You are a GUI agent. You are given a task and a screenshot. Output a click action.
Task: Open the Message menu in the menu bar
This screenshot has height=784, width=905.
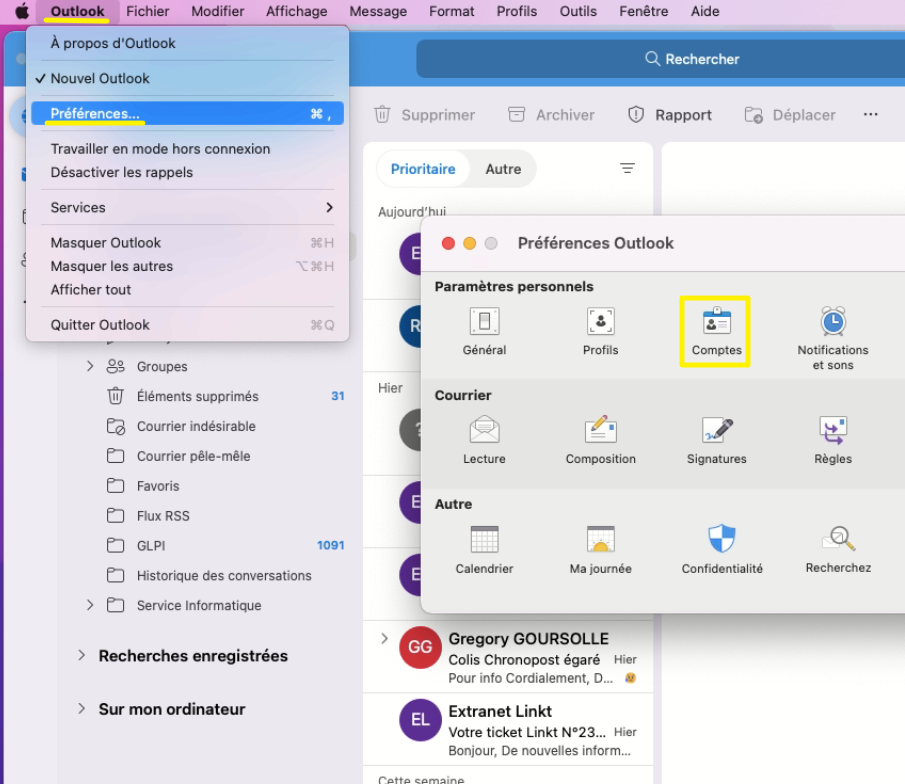click(x=378, y=11)
